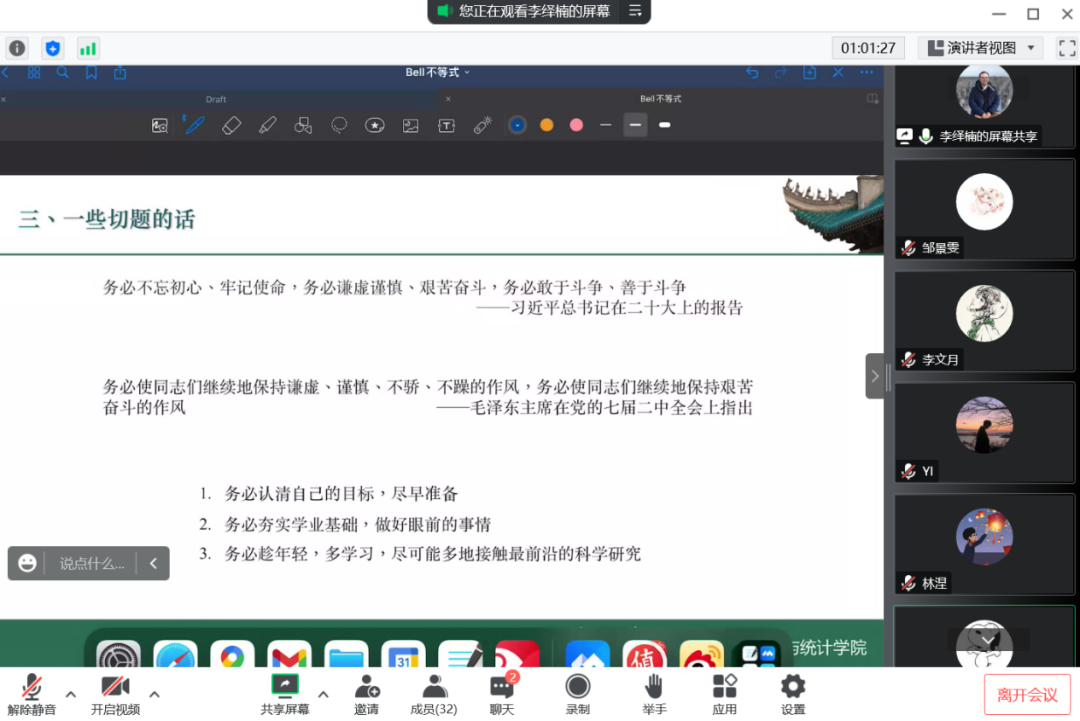Click the raise hand (举手) icon
The image size is (1080, 721).
(x=654, y=687)
